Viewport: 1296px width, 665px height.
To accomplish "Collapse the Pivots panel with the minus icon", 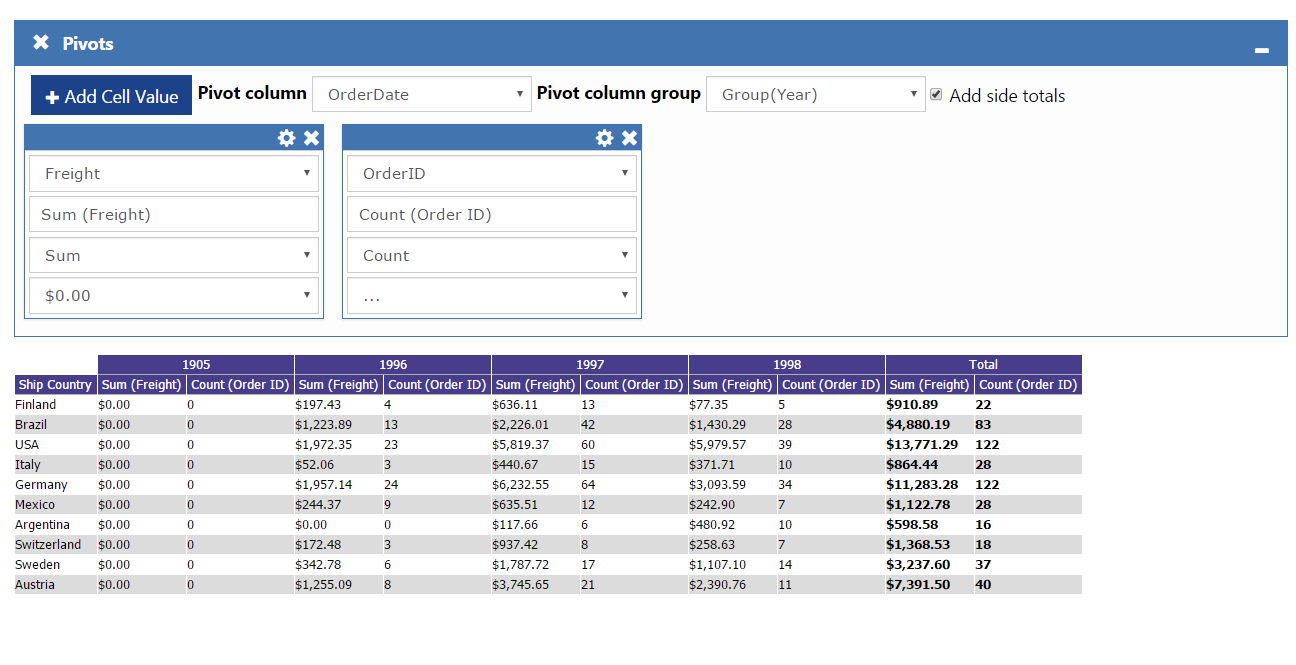I will tap(1262, 49).
